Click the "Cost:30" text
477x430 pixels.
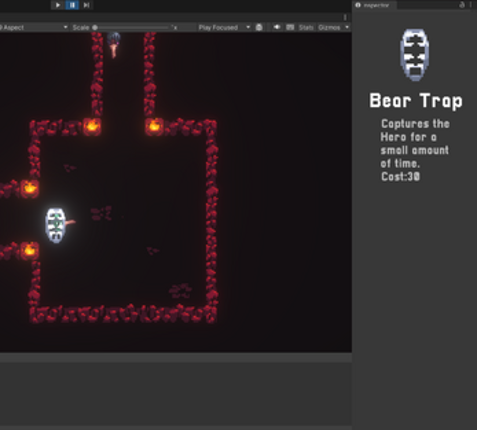pyautogui.click(x=400, y=176)
